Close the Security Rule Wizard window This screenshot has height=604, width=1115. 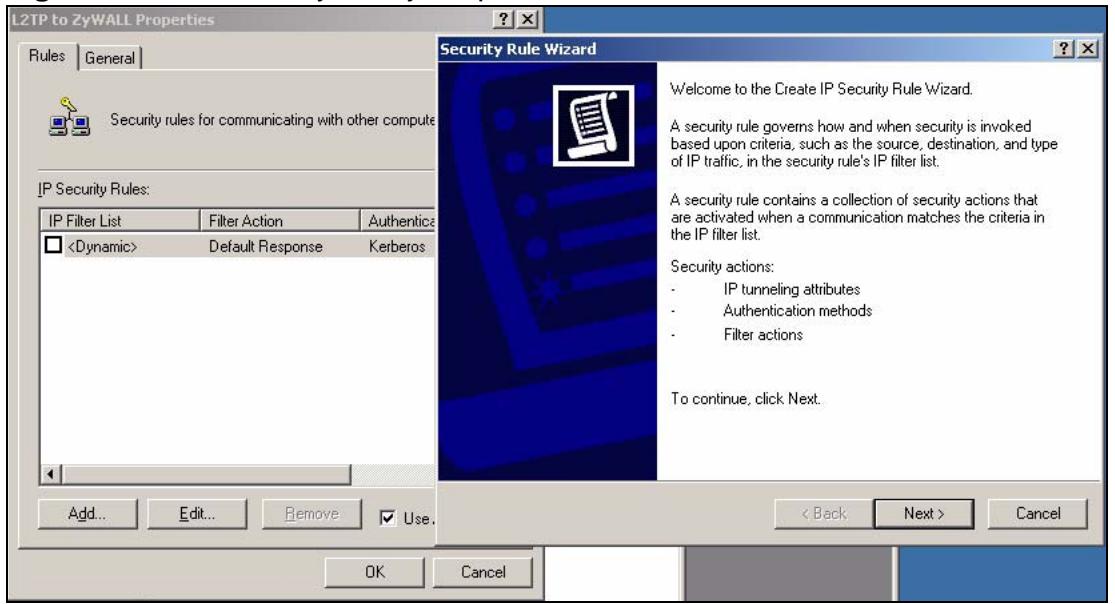[1087, 48]
